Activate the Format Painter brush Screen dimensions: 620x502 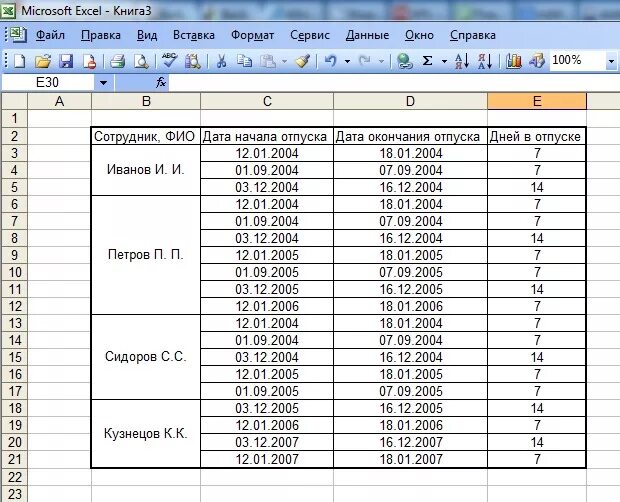pos(302,60)
